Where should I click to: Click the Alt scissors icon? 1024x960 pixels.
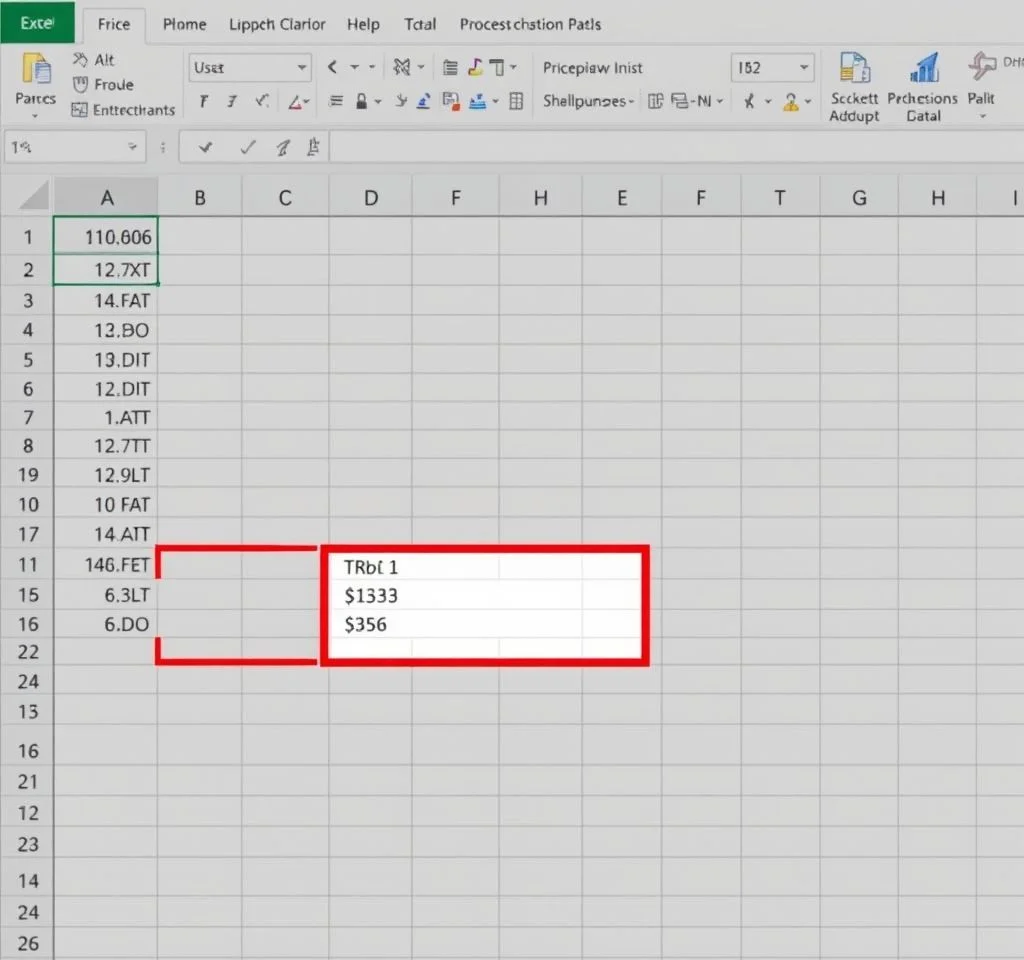click(x=80, y=60)
